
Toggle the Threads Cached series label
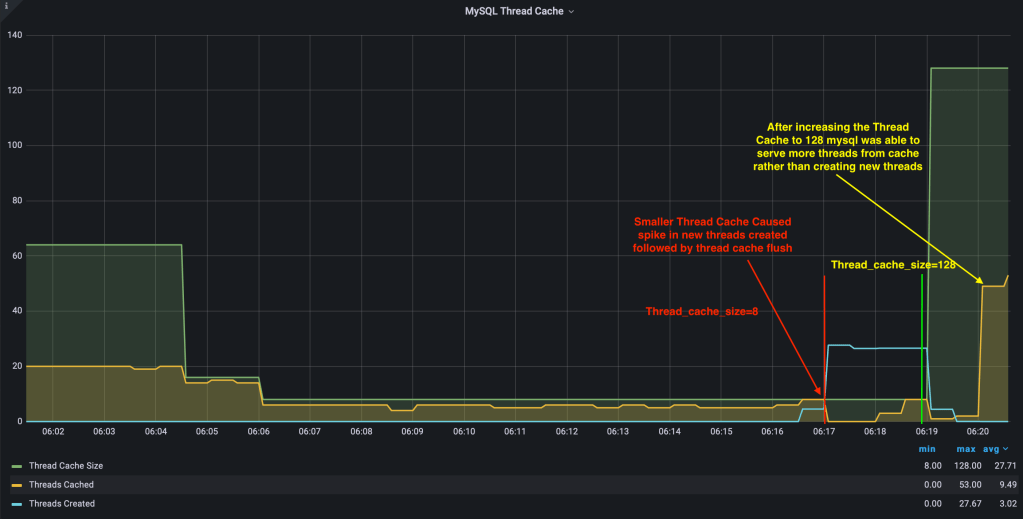[x=61, y=485]
